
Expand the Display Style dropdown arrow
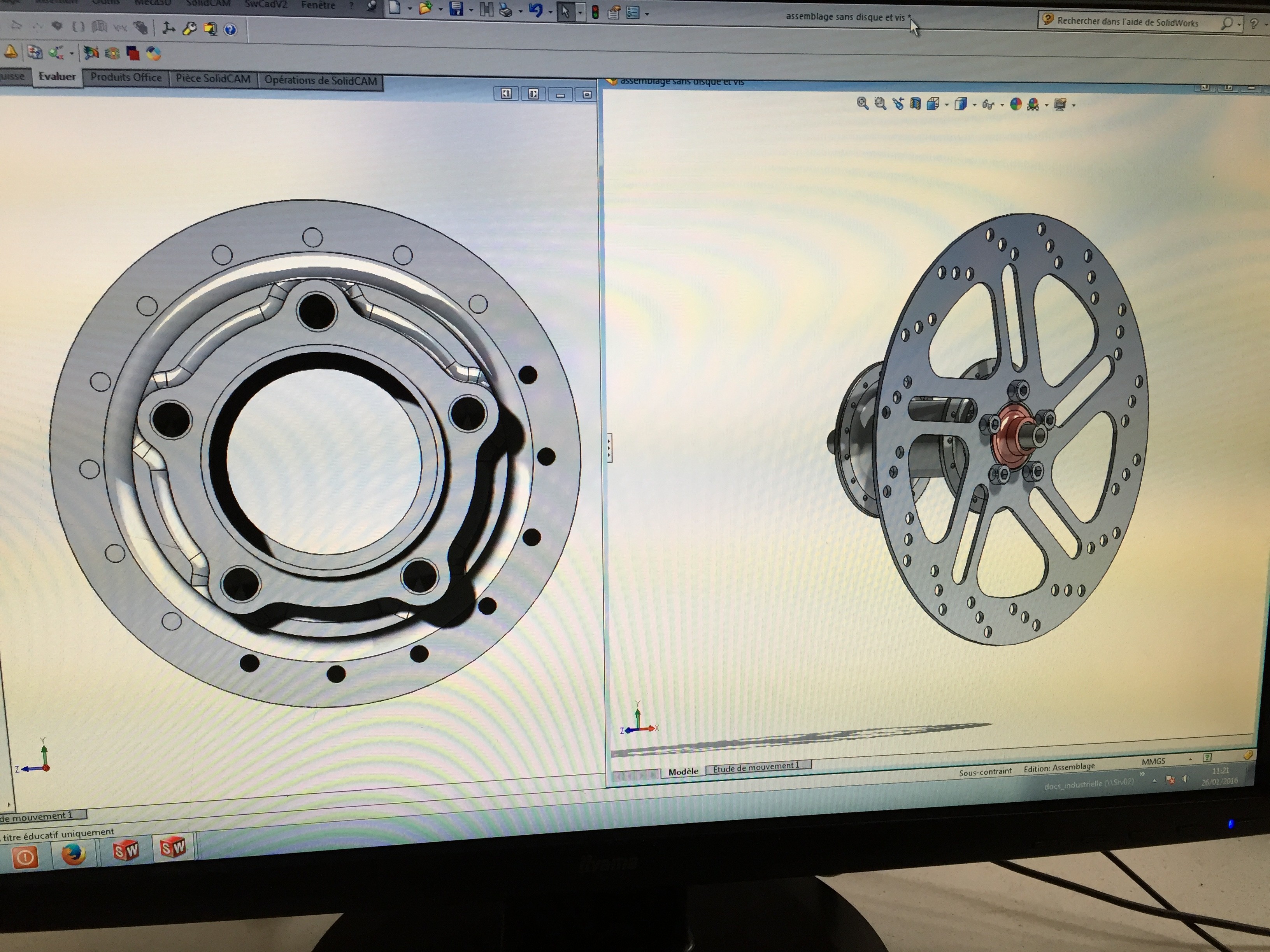974,106
